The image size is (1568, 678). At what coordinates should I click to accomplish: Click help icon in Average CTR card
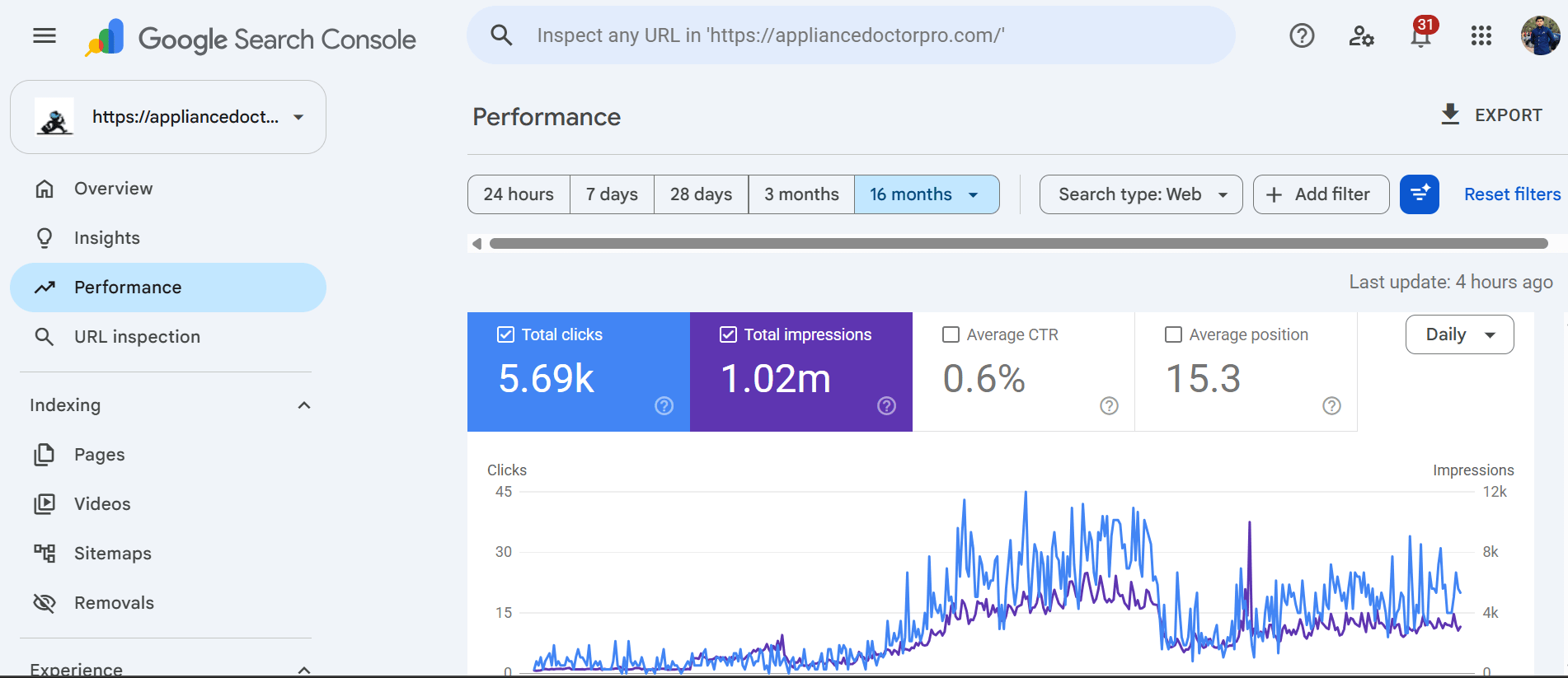pyautogui.click(x=1110, y=405)
